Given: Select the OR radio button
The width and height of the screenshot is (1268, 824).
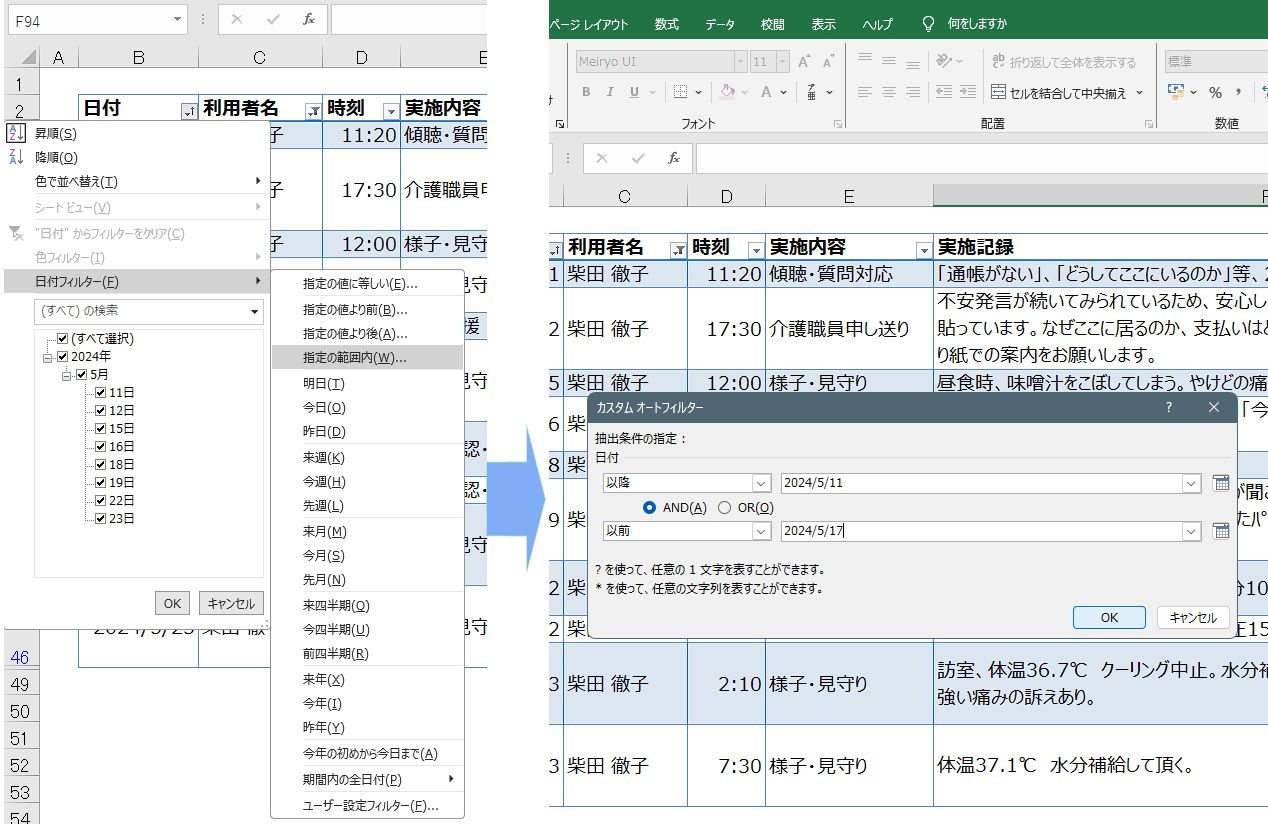Looking at the screenshot, I should pyautogui.click(x=725, y=508).
